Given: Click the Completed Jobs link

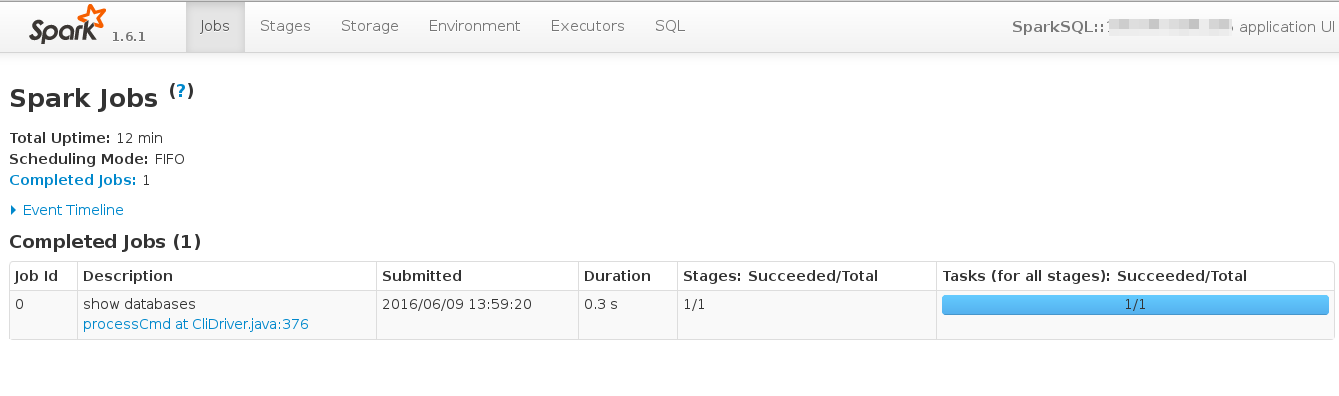Looking at the screenshot, I should pos(72,180).
